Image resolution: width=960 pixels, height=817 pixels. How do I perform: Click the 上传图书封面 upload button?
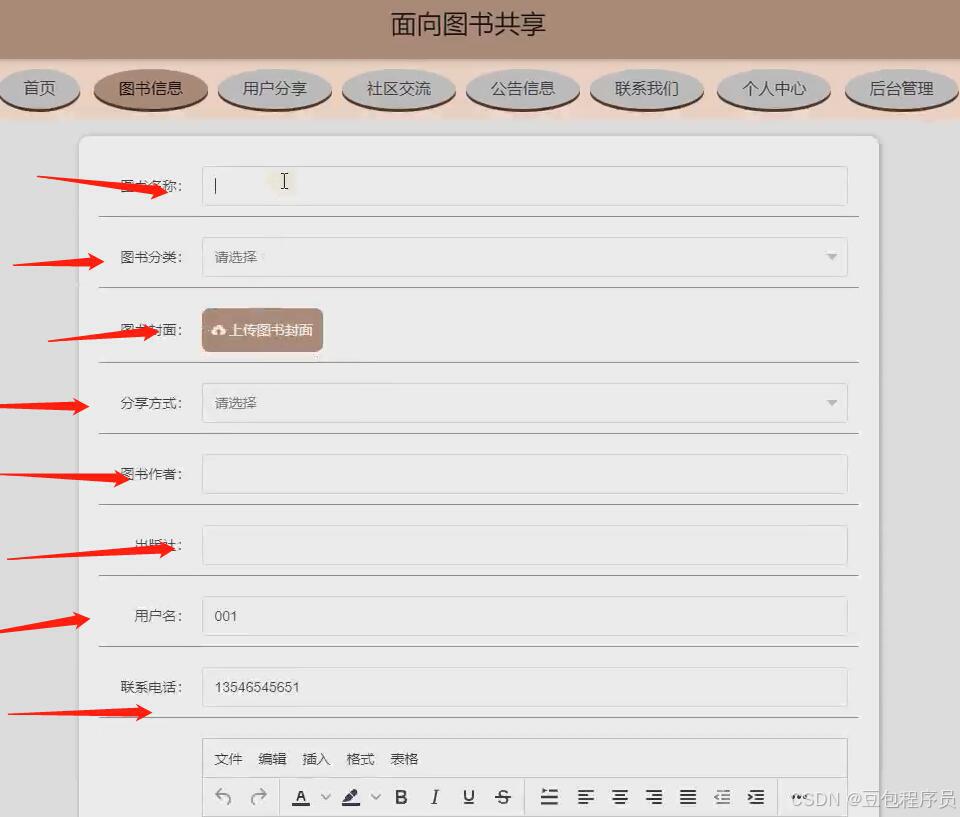click(x=261, y=329)
